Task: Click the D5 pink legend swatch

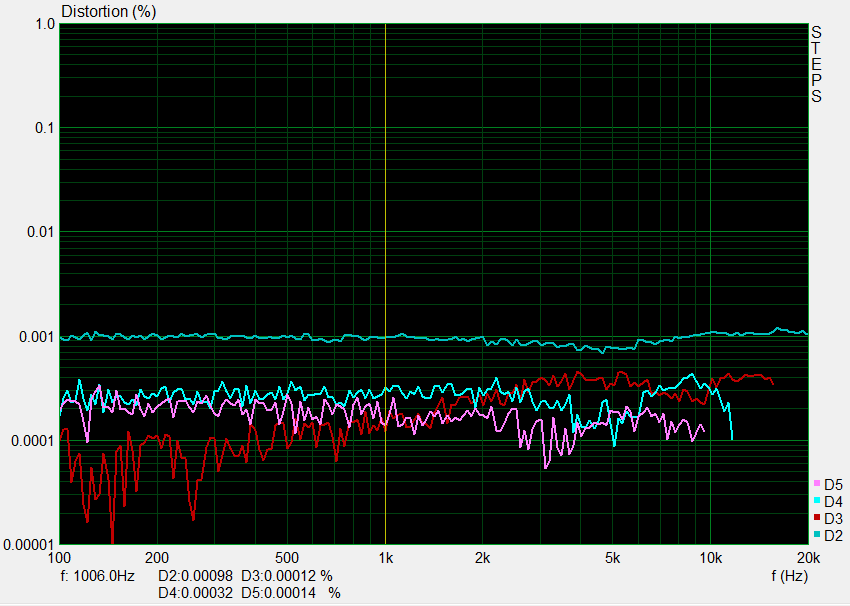Action: [817, 483]
